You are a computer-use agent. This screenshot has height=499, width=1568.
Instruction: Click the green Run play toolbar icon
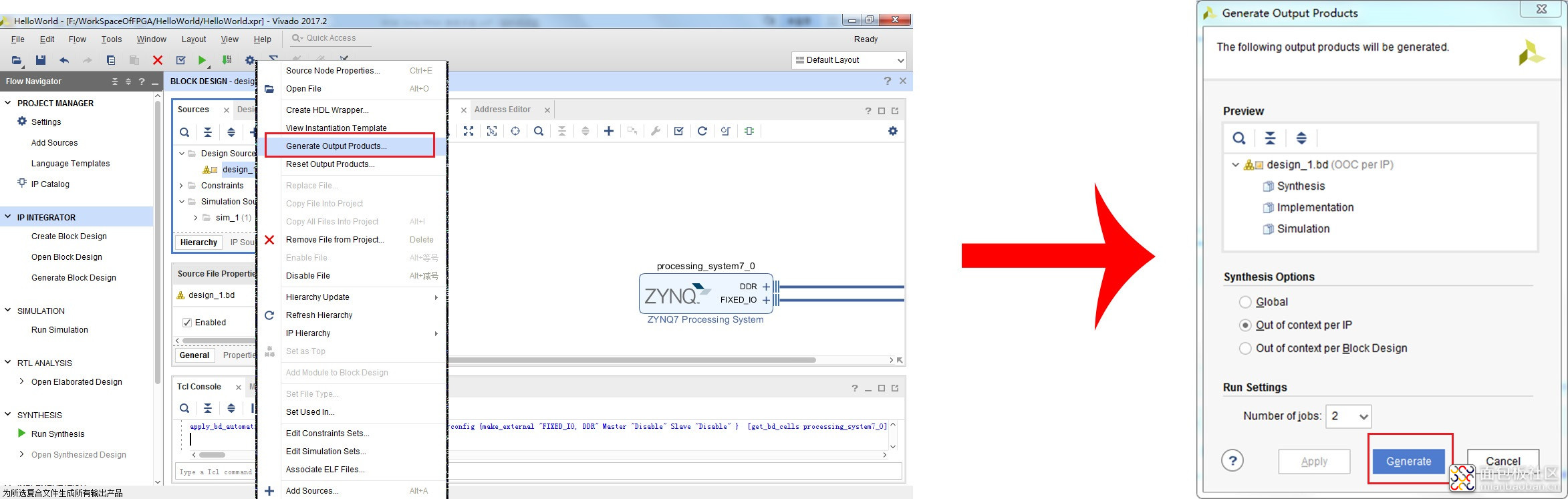(x=203, y=60)
